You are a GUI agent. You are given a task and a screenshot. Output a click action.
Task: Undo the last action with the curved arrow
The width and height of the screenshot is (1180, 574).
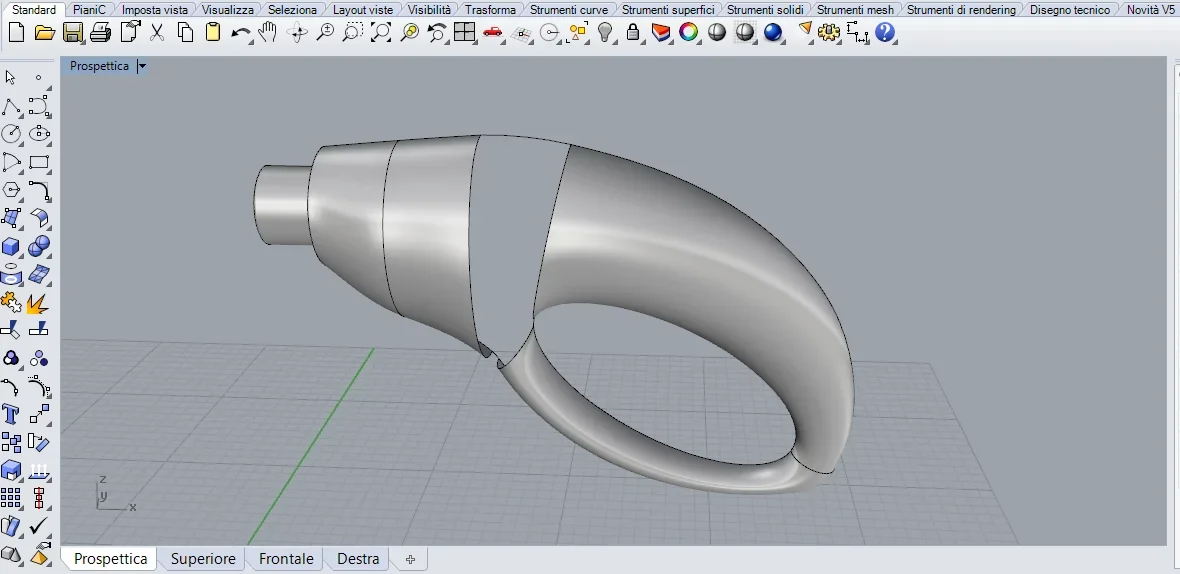click(x=241, y=32)
